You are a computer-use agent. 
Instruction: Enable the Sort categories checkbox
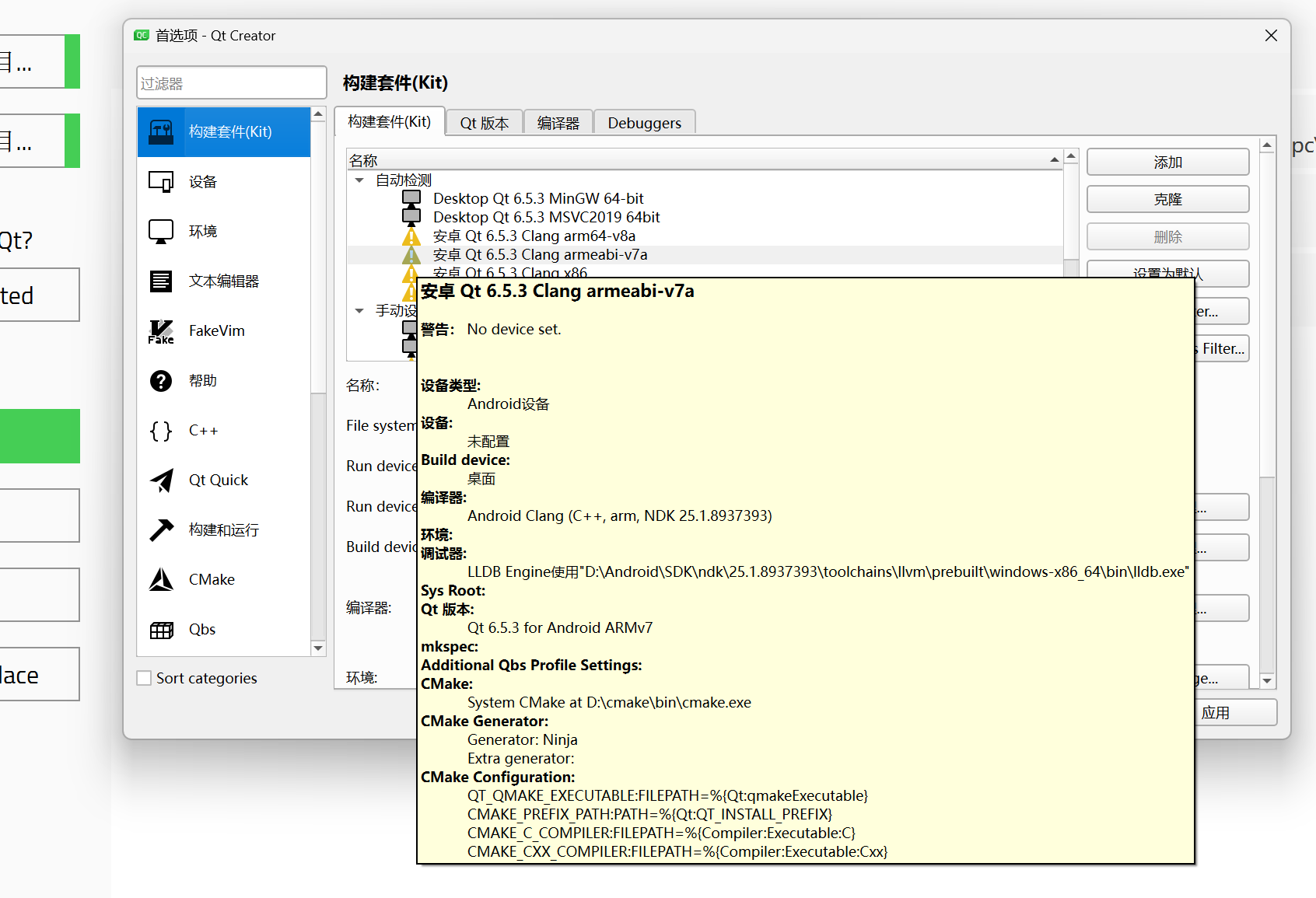click(144, 678)
